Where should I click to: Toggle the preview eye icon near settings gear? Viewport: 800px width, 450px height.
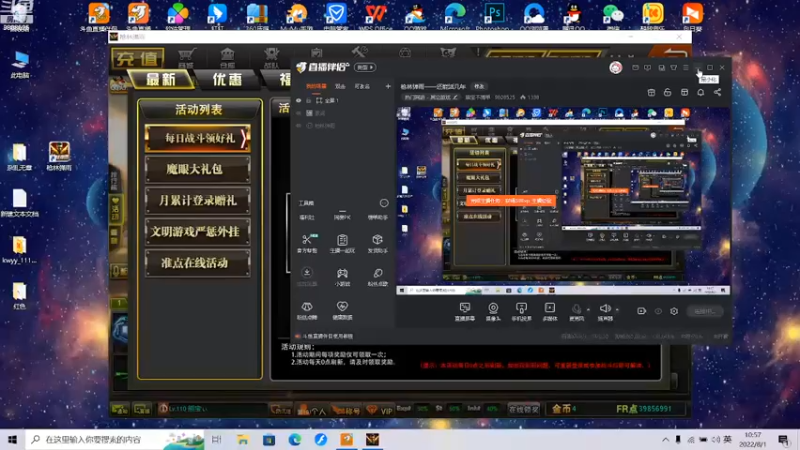[x=658, y=311]
